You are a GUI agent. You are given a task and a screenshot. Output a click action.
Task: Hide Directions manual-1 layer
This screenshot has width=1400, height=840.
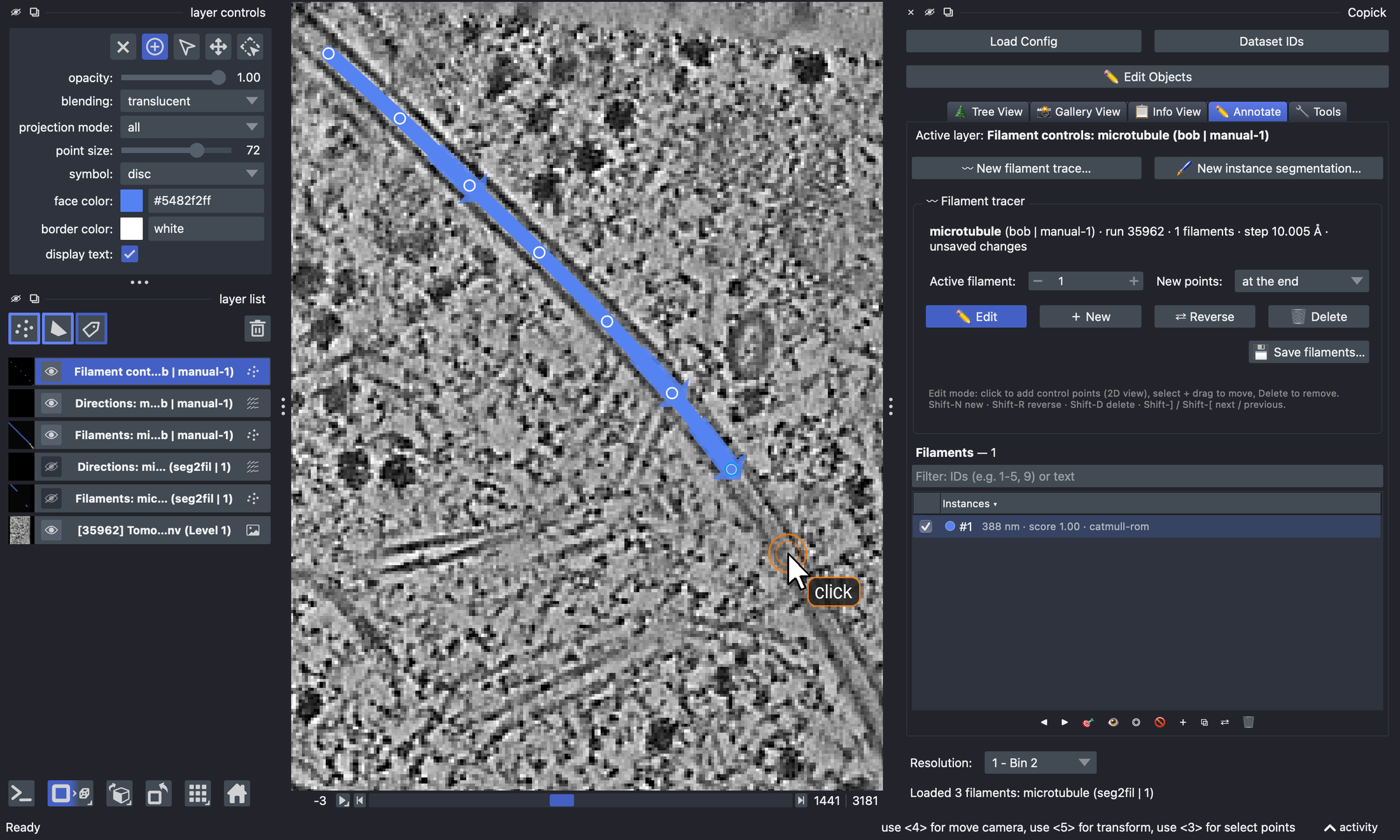click(52, 403)
